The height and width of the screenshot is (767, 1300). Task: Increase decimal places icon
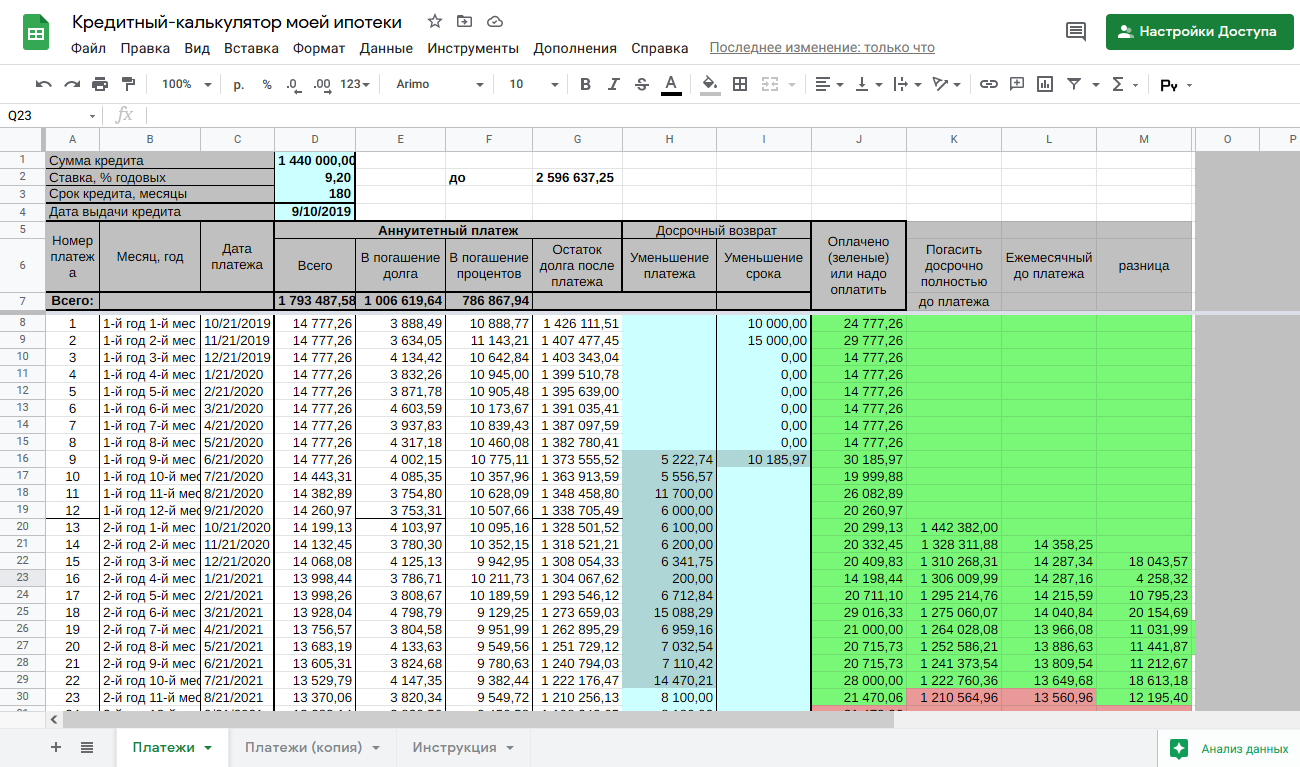321,84
